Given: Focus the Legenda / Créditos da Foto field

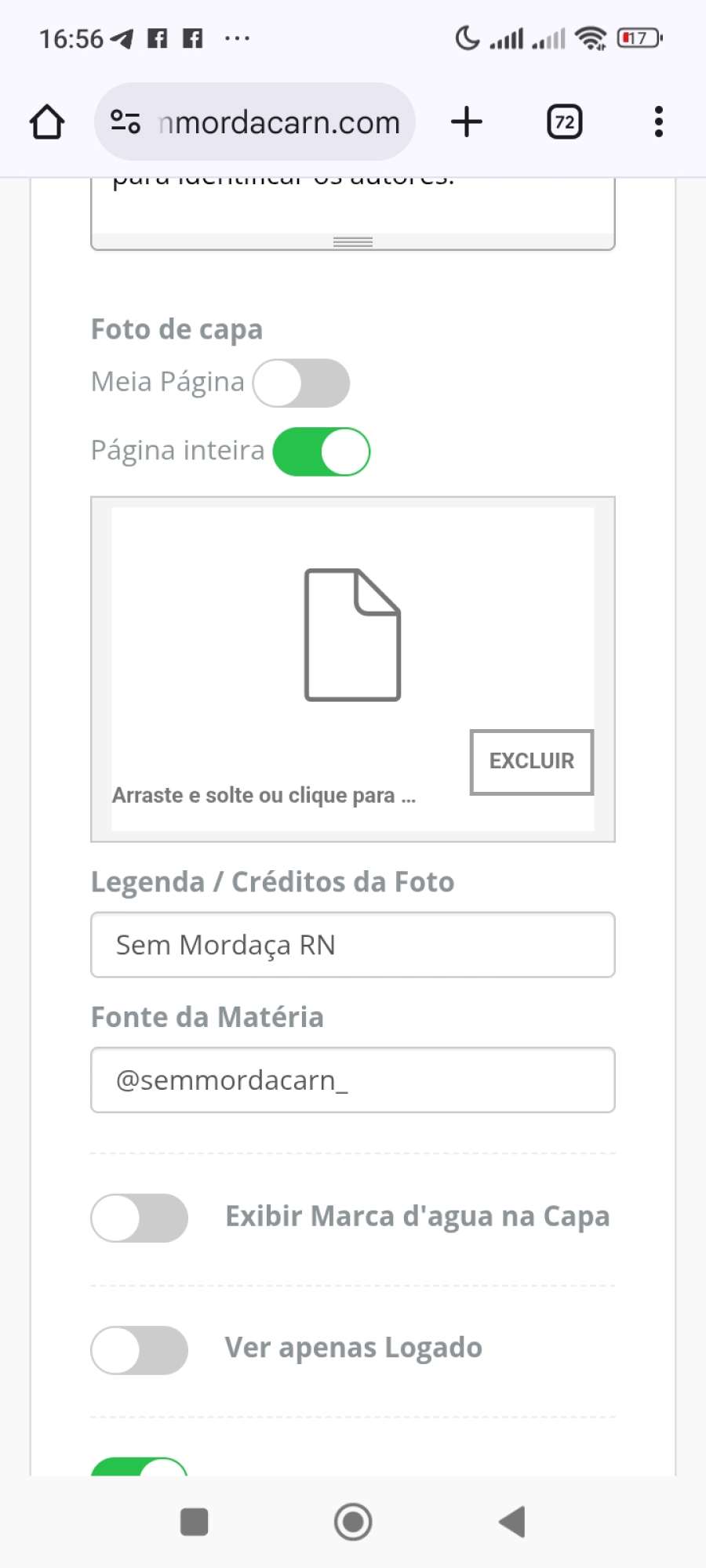Looking at the screenshot, I should tap(352, 945).
